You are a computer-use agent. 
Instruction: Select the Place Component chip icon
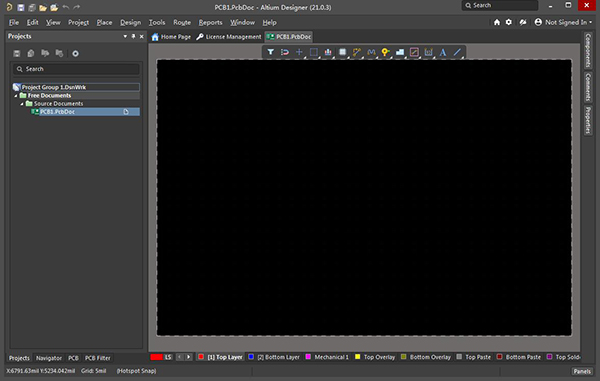pyautogui.click(x=342, y=52)
